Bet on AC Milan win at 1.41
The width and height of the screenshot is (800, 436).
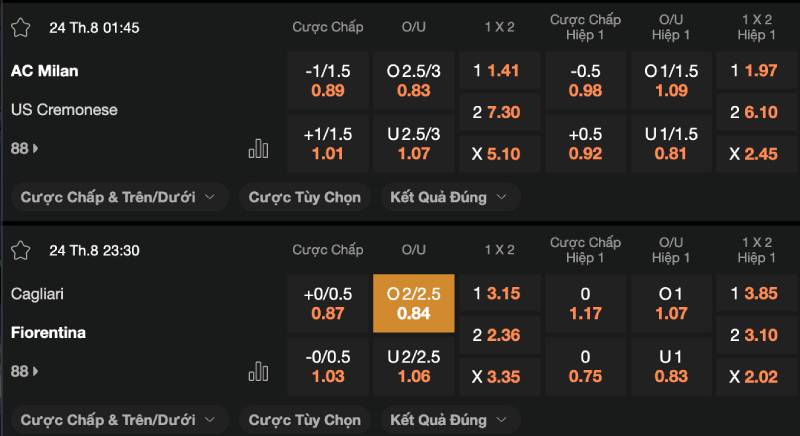[497, 70]
